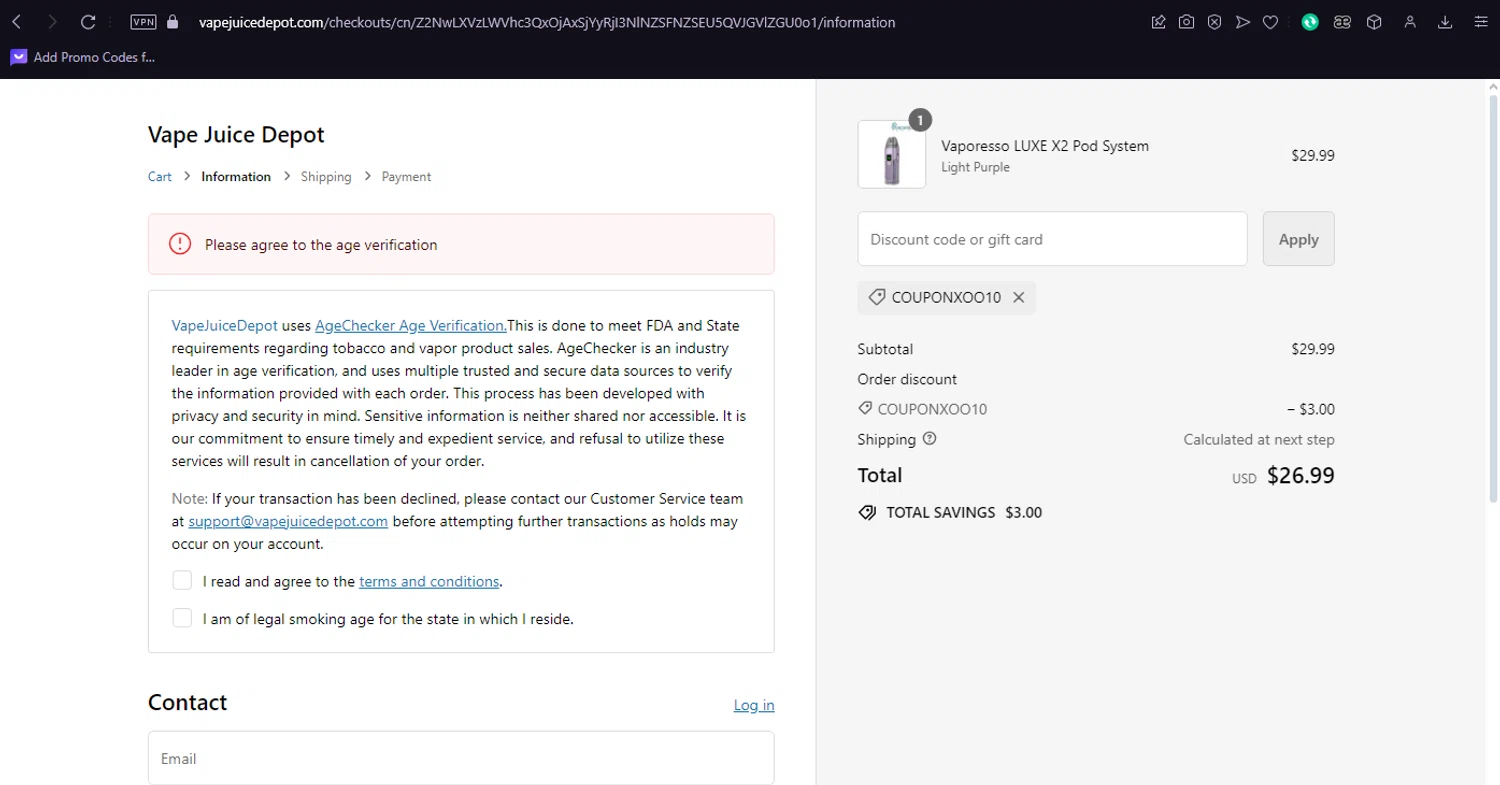Click the Vape Juice Depot store title
Image resolution: width=1500 pixels, height=785 pixels.
pyautogui.click(x=236, y=135)
